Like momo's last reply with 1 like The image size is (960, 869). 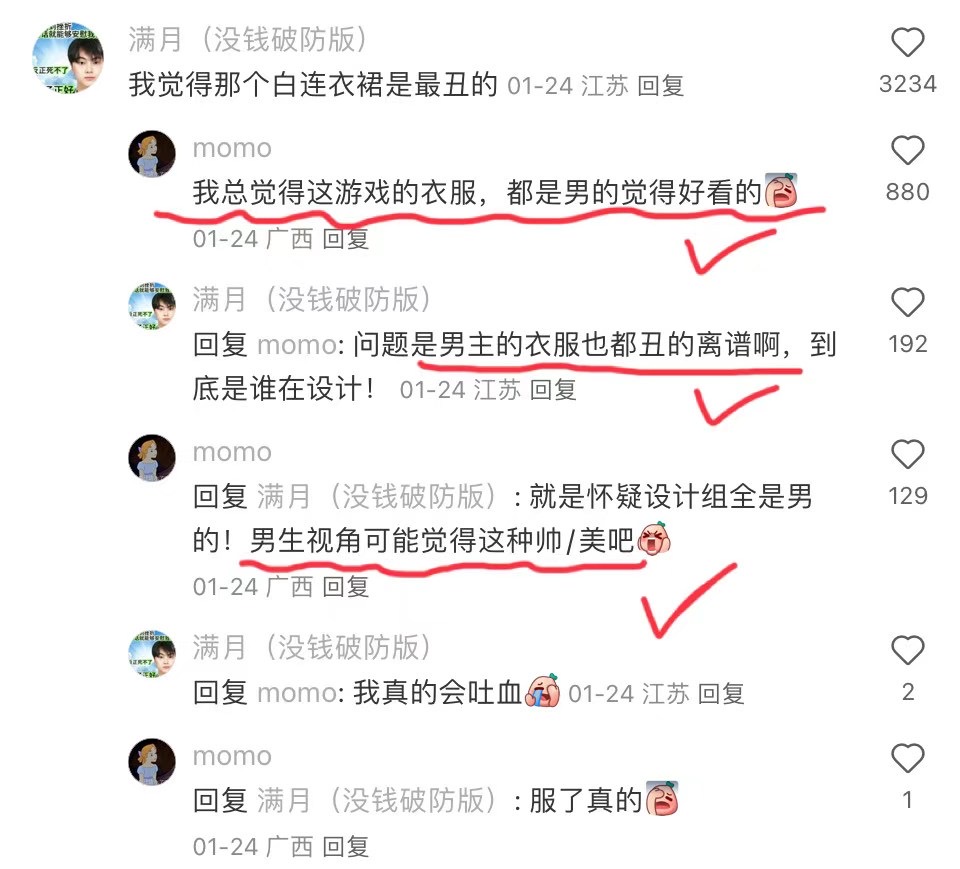pos(907,758)
